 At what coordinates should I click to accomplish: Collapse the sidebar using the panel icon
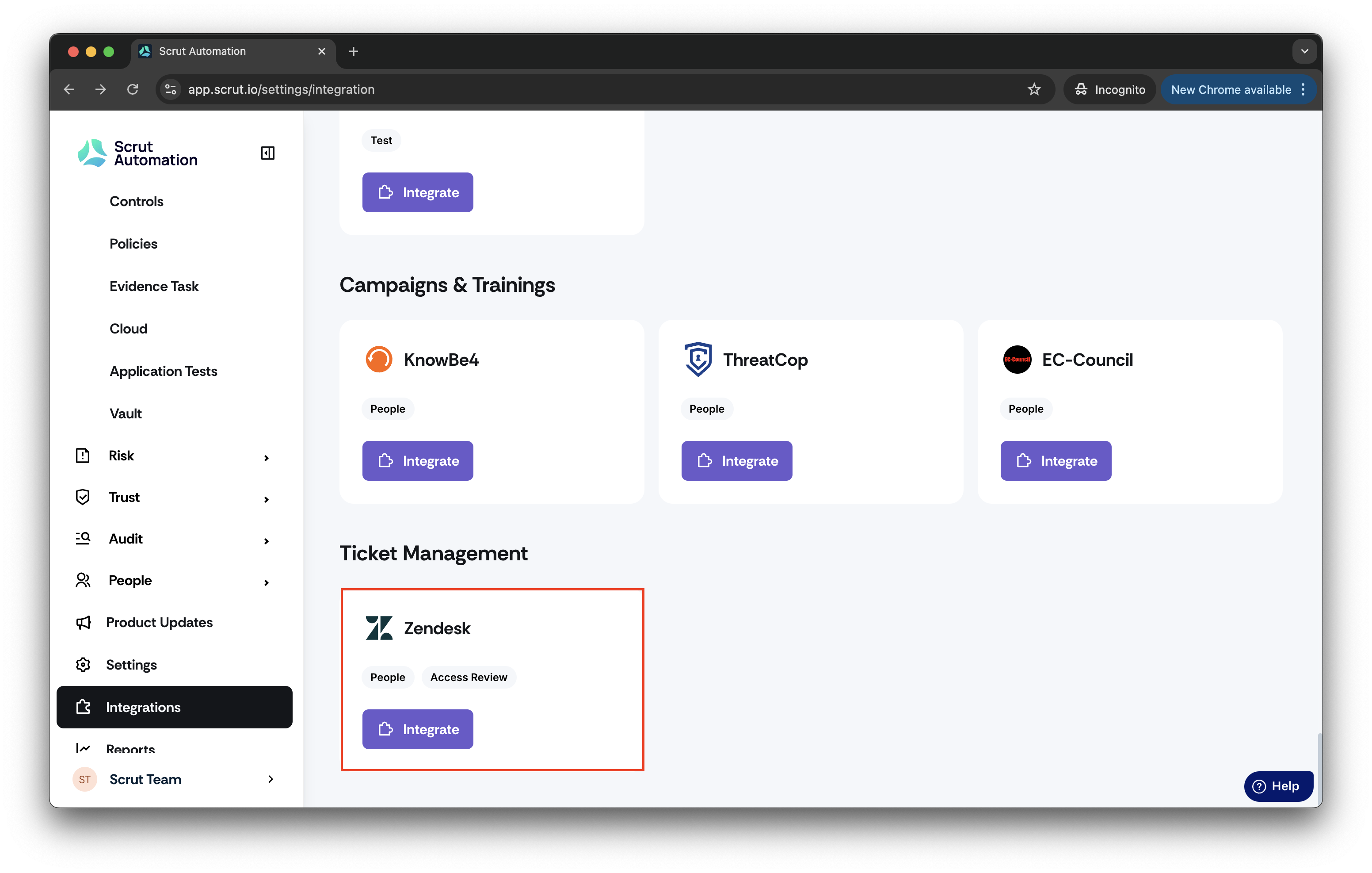coord(267,153)
